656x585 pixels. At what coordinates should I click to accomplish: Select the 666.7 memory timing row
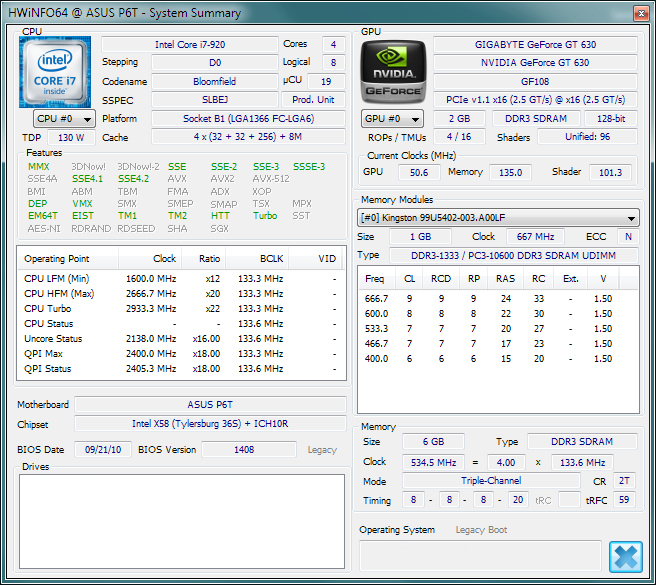tap(489, 299)
